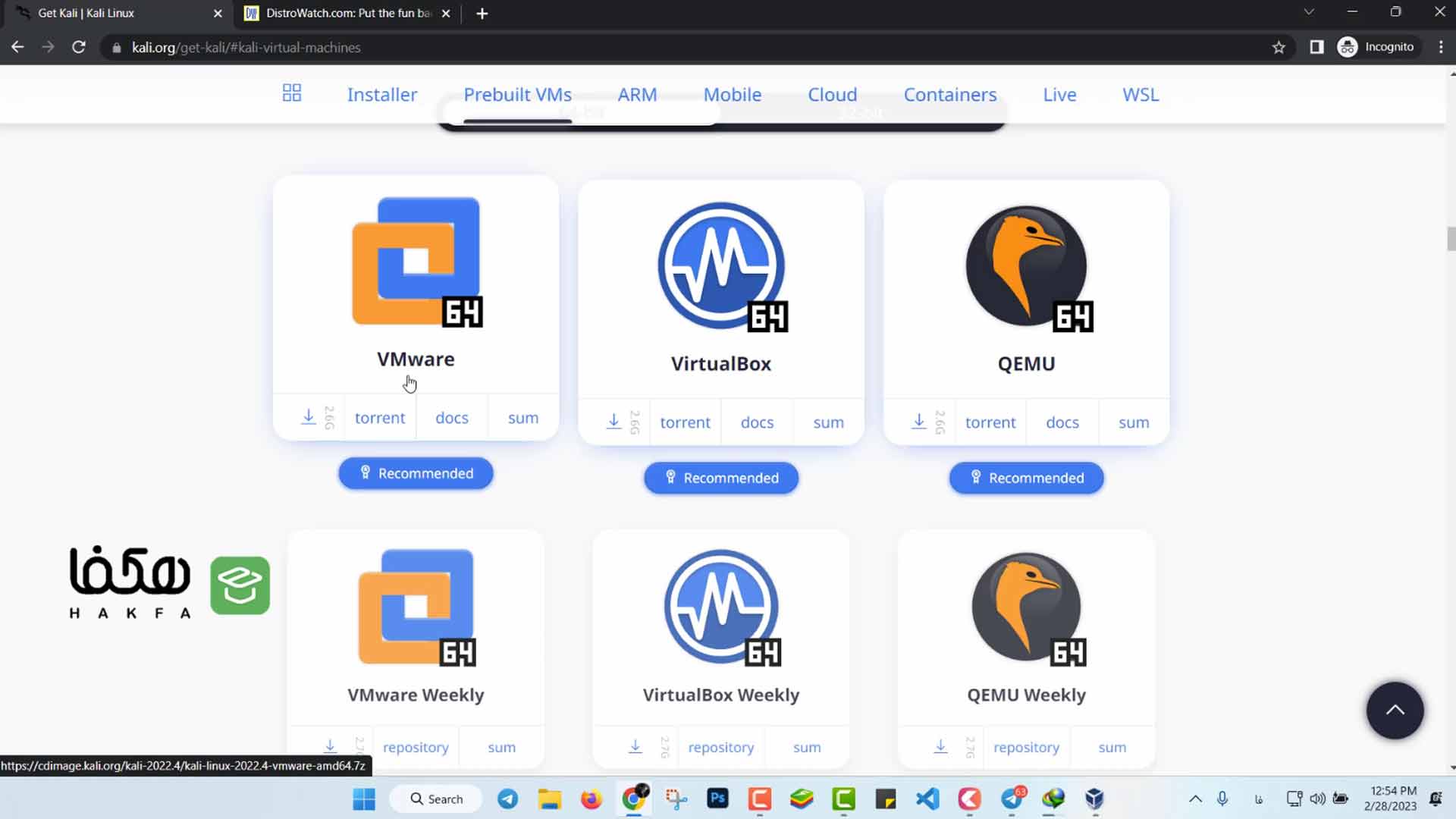
Task: Reload the Kali page
Action: point(78,47)
